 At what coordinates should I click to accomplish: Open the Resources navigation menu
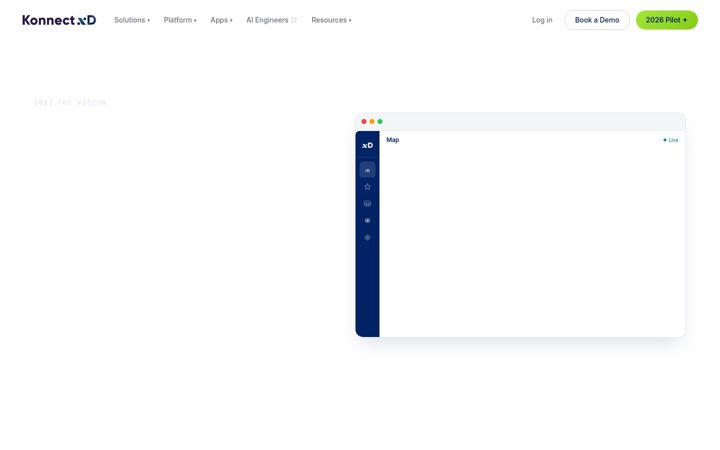pyautogui.click(x=331, y=20)
